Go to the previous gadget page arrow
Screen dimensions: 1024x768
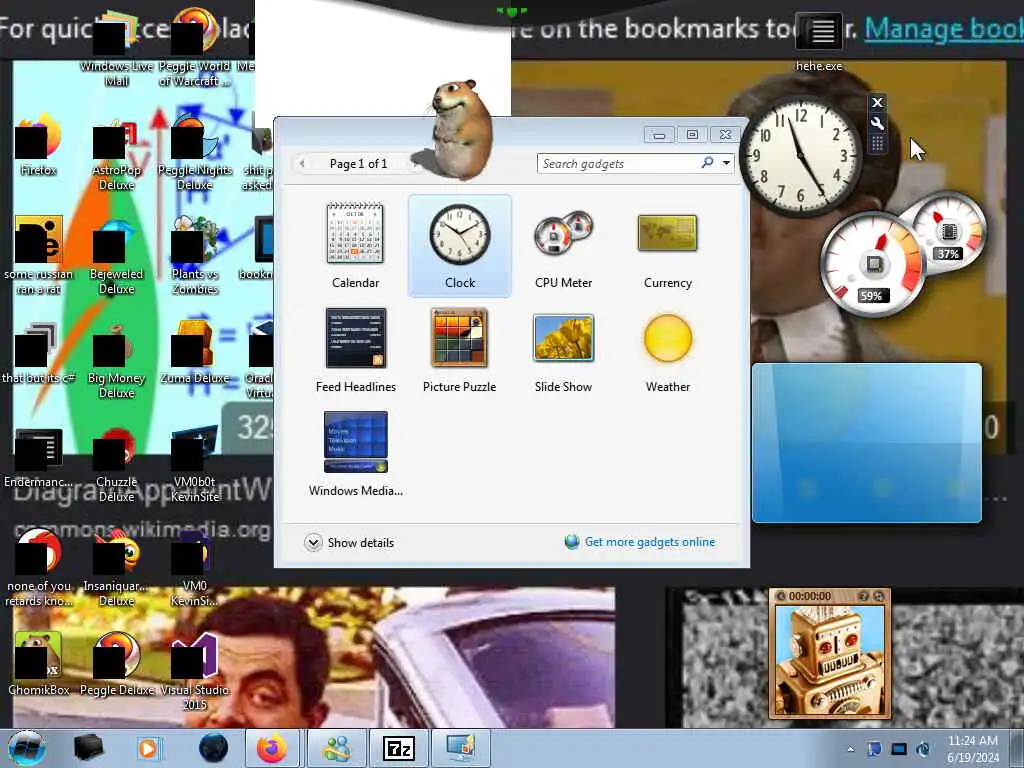(x=302, y=163)
